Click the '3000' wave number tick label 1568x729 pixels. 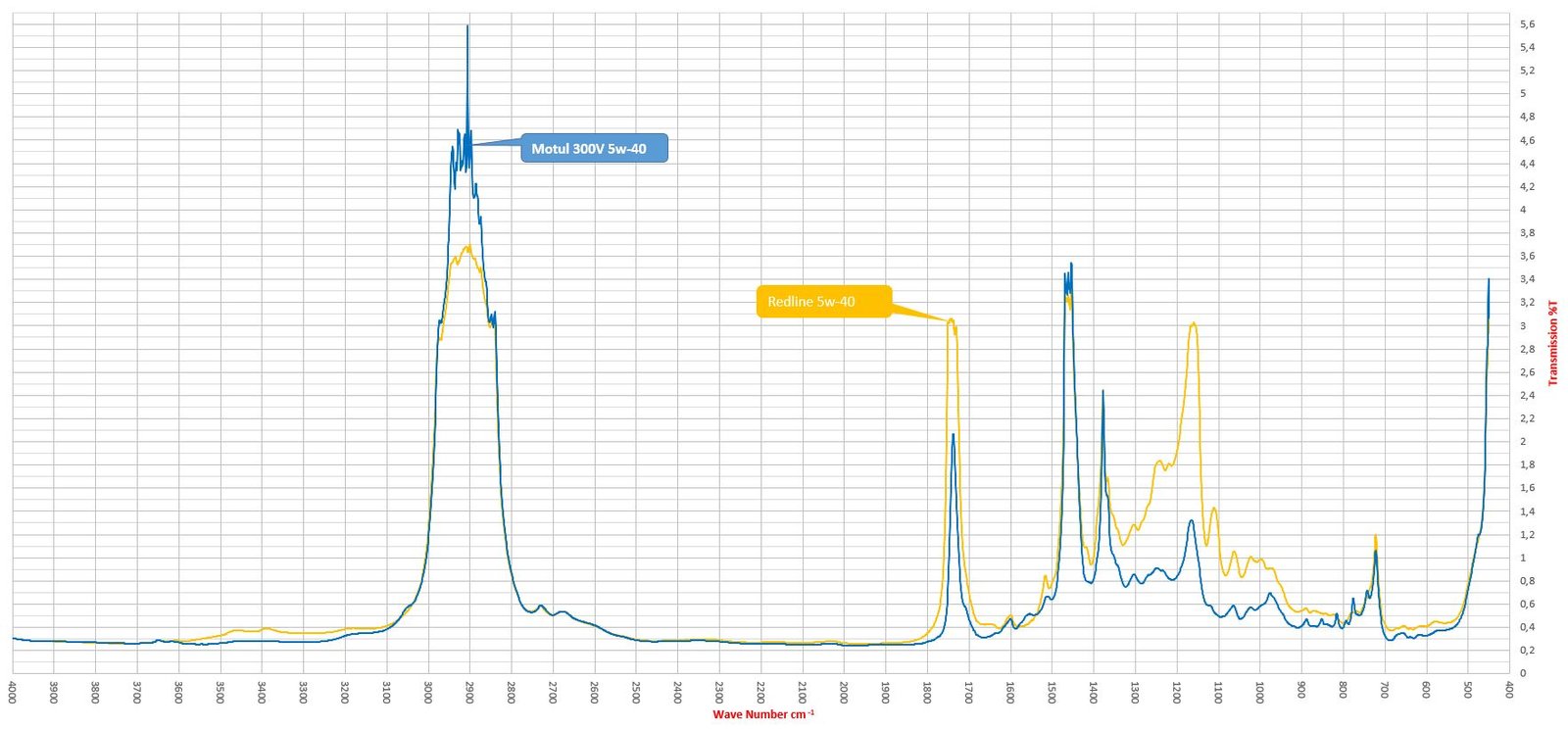428,692
